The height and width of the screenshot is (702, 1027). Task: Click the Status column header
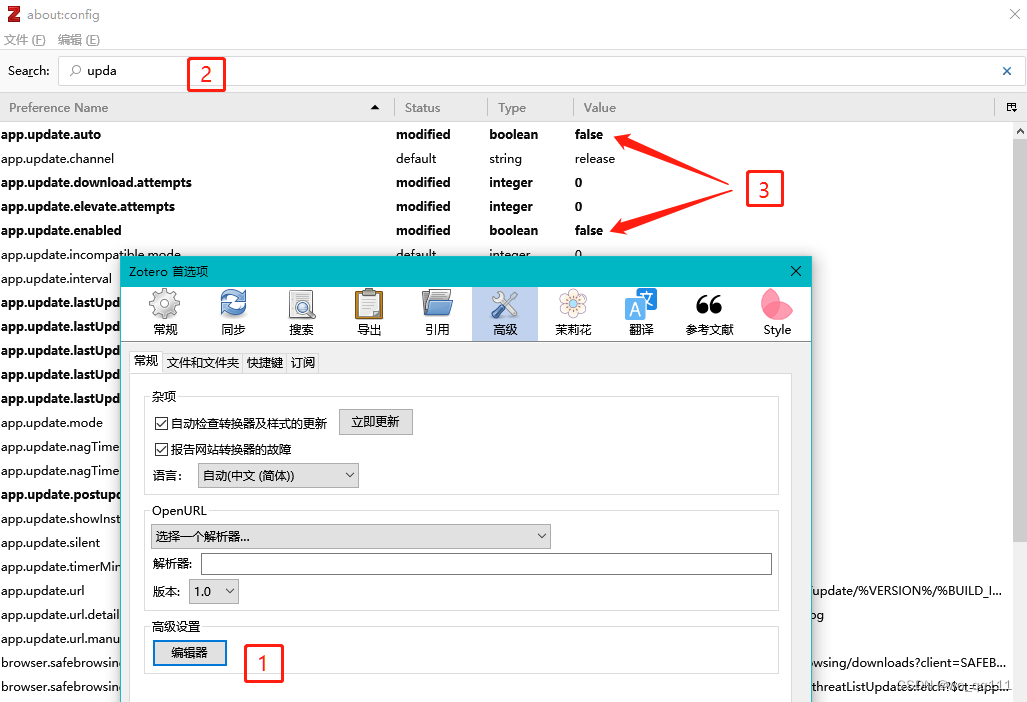(441, 107)
